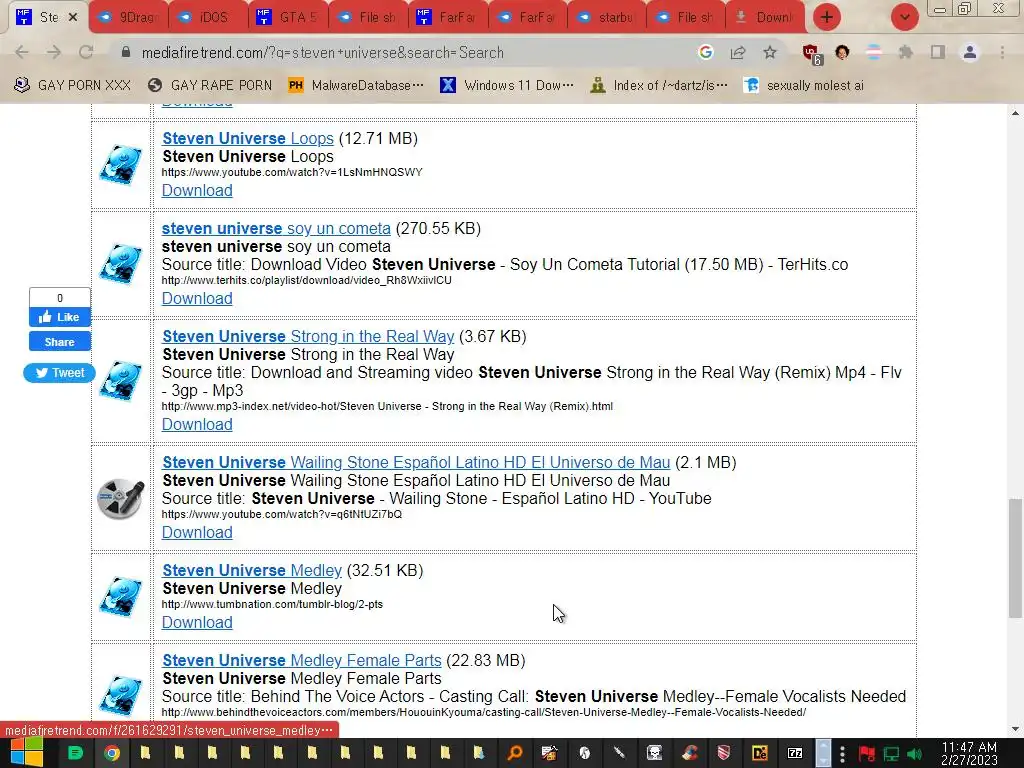The height and width of the screenshot is (768, 1024).
Task: Click the Twitter Tweet button
Action: coord(59,373)
